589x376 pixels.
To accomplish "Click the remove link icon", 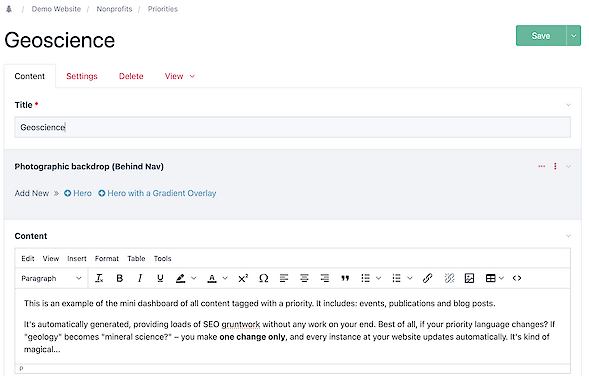I will (x=449, y=278).
